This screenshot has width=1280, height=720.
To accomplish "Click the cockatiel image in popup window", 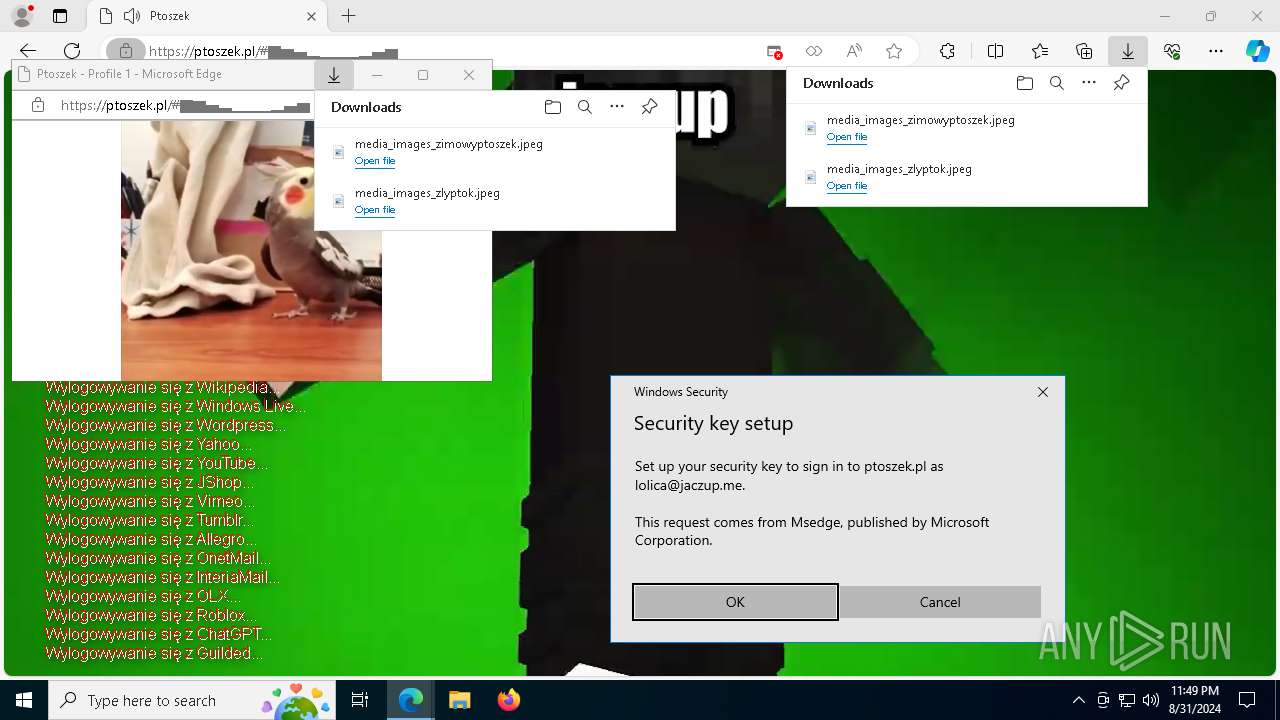I will pyautogui.click(x=250, y=250).
